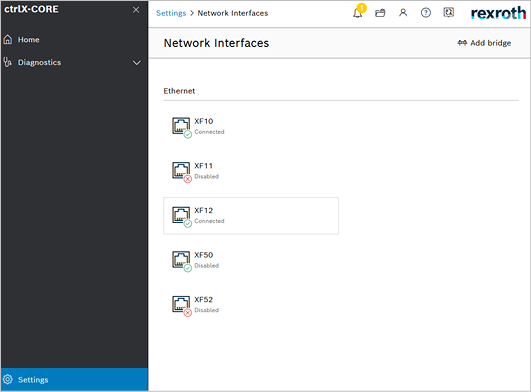
Task: Click the Settings gear icon
Action: 8,379
